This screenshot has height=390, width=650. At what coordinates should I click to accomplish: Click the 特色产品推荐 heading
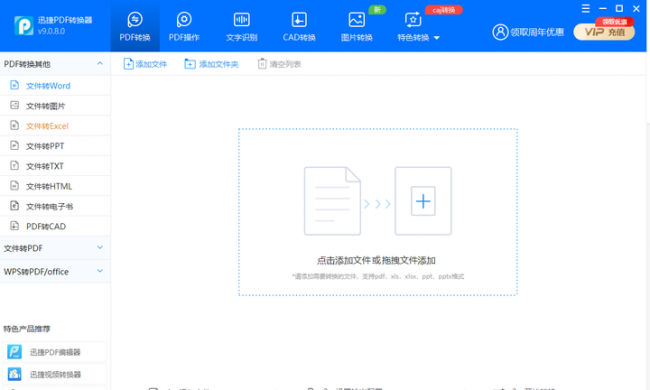point(27,329)
